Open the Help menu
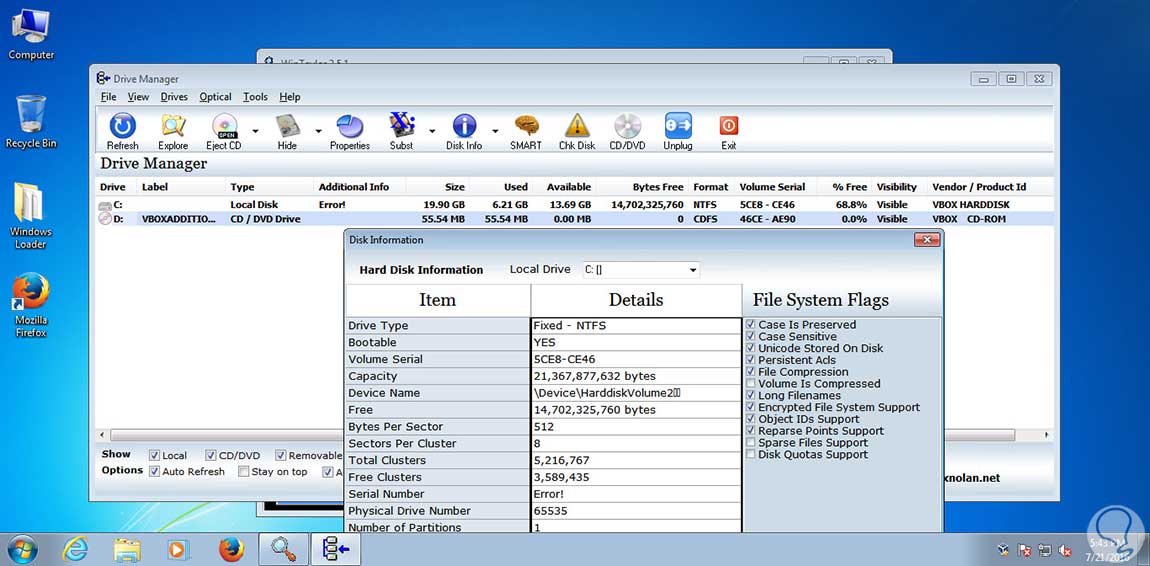 pyautogui.click(x=290, y=97)
